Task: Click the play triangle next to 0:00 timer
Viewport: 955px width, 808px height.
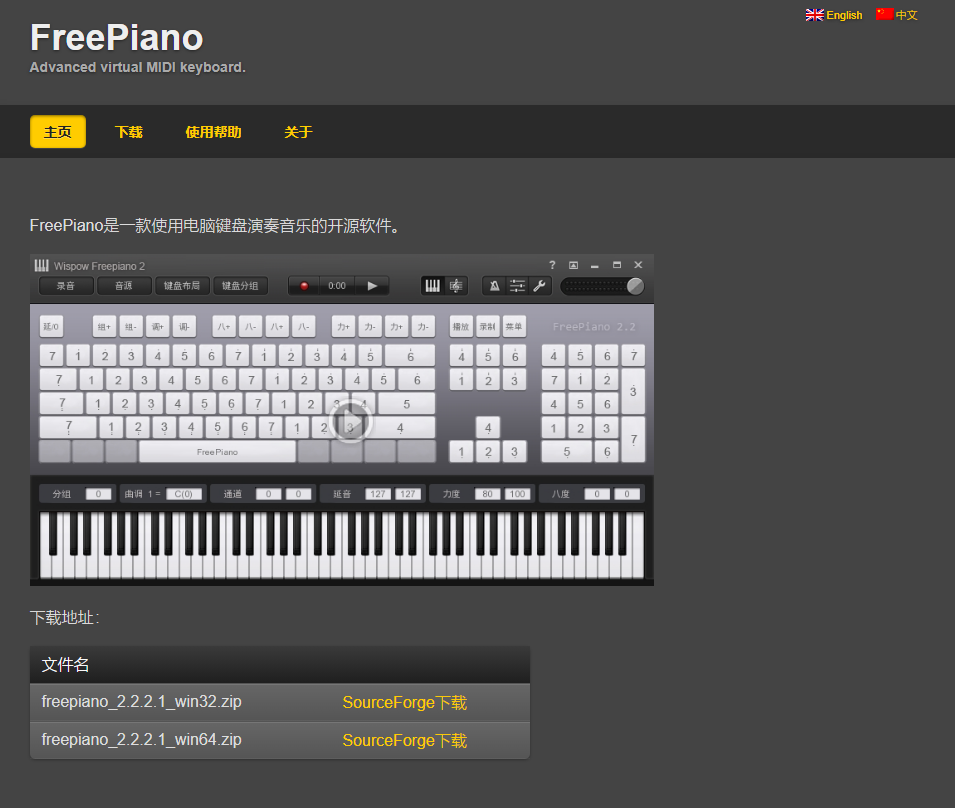Action: point(372,286)
